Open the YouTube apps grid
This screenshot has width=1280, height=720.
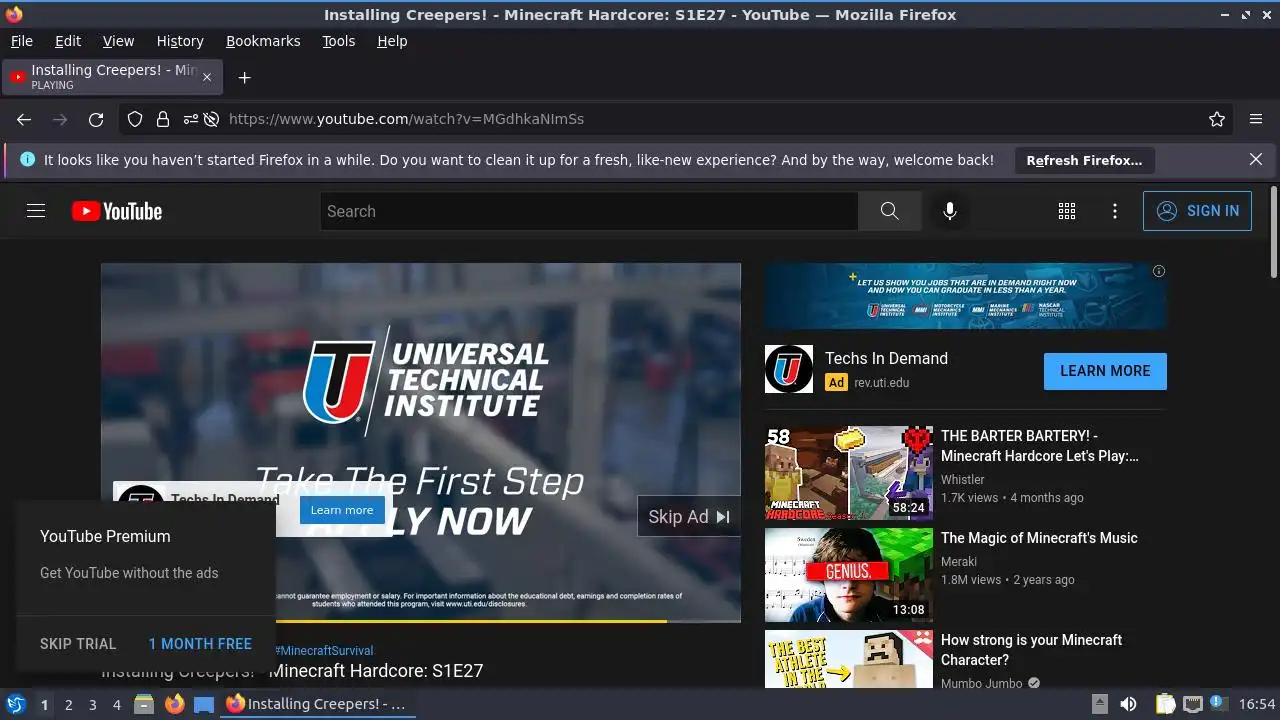click(x=1067, y=211)
